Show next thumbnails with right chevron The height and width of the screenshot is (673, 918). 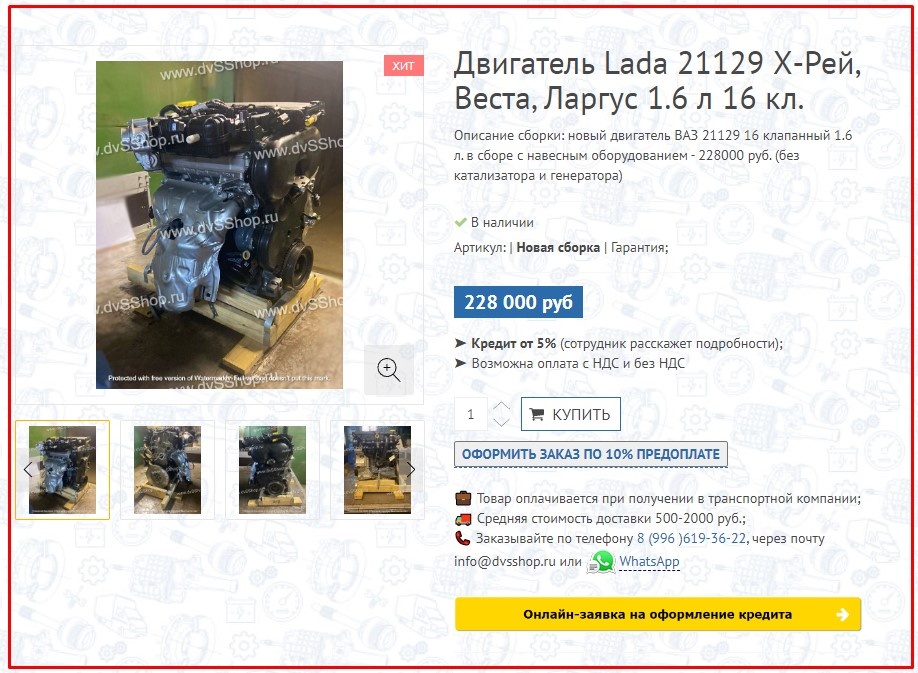click(411, 469)
